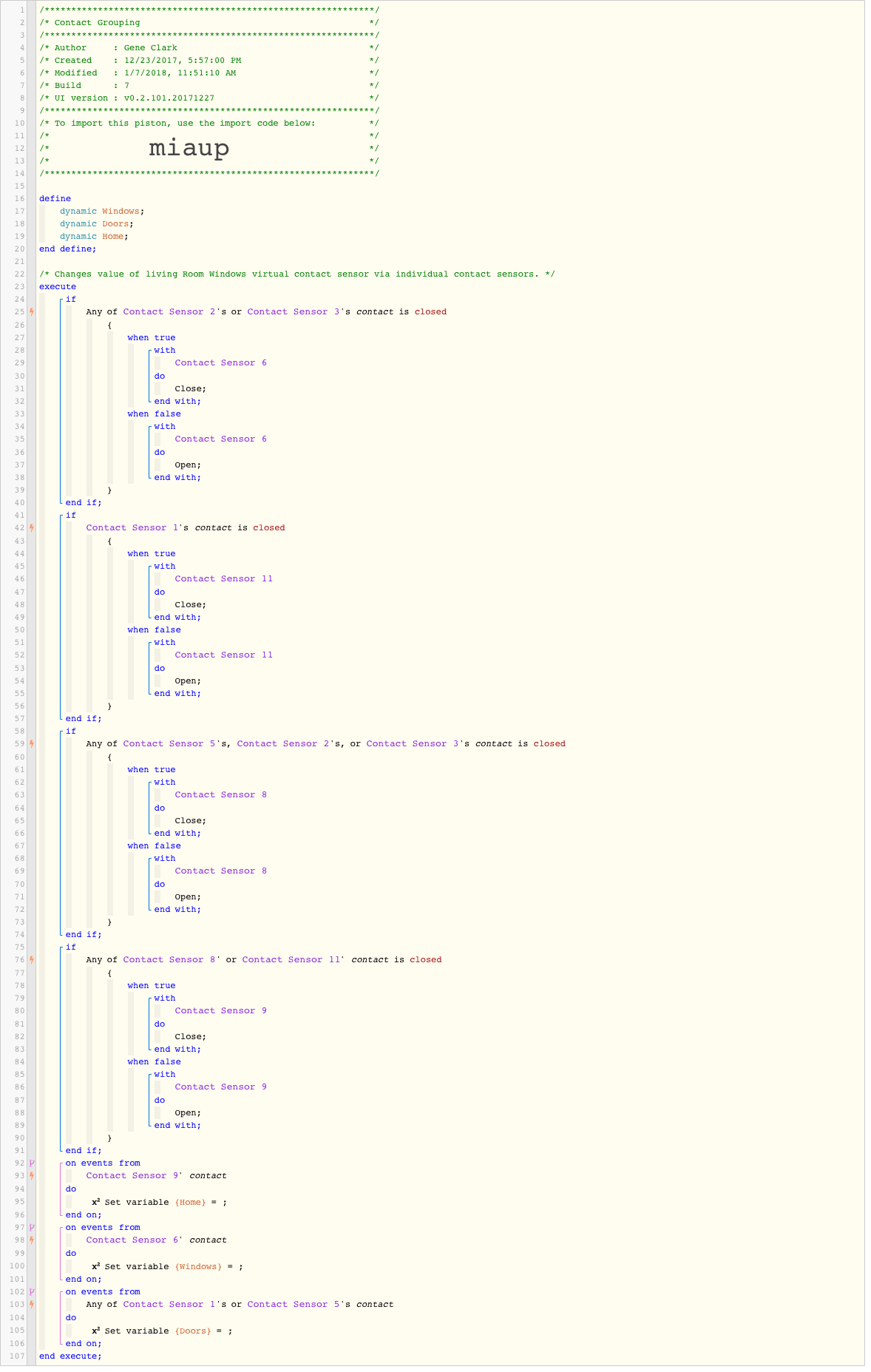The height and width of the screenshot is (1372, 871).
Task: Select the import code 'miaup'
Action: [189, 148]
